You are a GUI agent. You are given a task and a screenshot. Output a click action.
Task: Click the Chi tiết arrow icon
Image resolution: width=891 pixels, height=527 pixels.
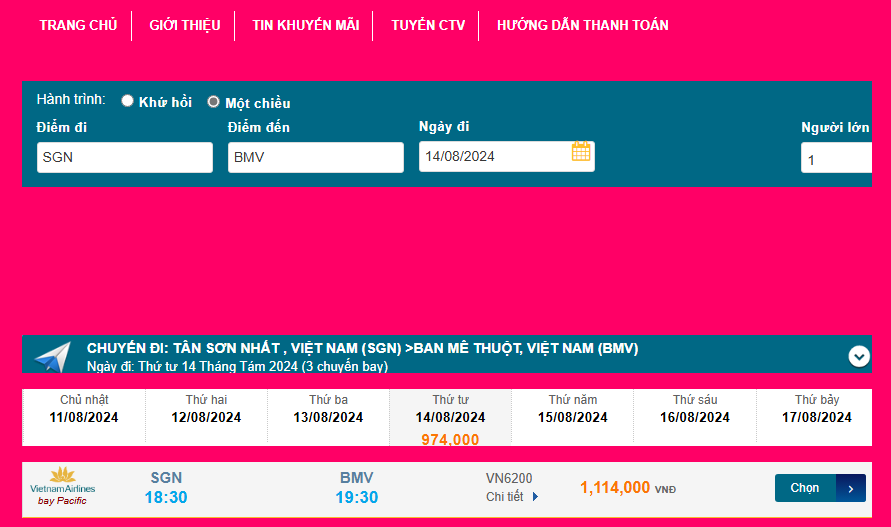coord(536,497)
